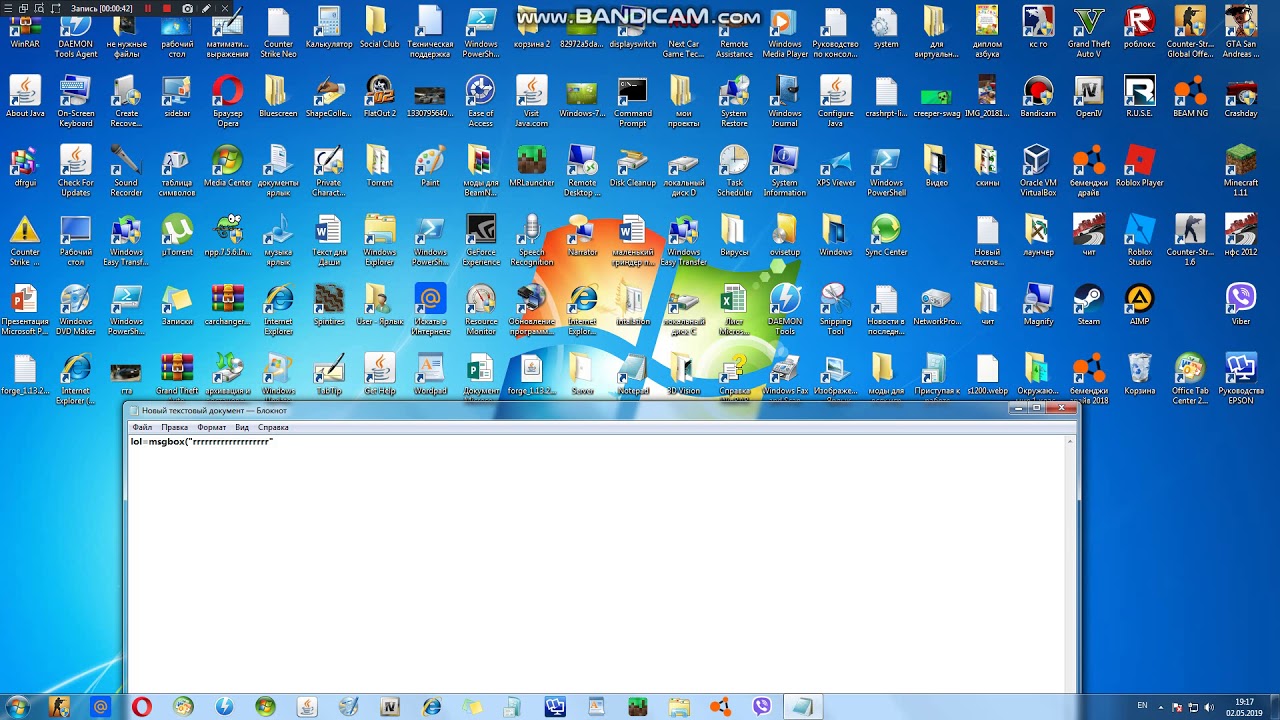Select the Windows DVD Maker desktop icon
Image resolution: width=1280 pixels, height=720 pixels.
pyautogui.click(x=76, y=308)
